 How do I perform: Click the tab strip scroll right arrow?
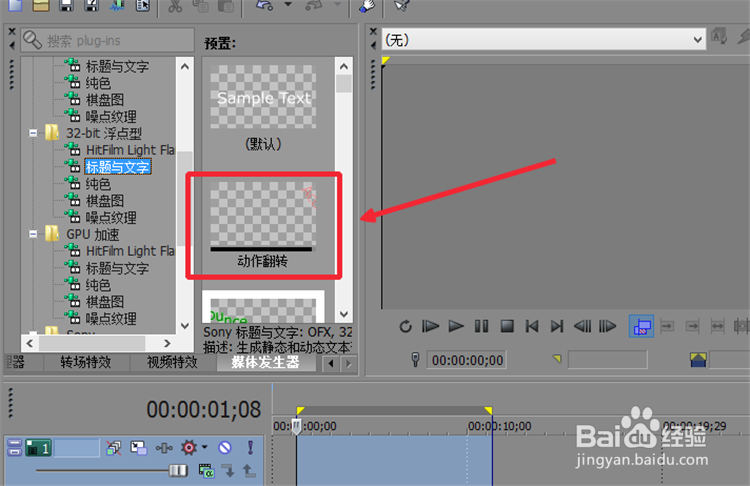(x=349, y=364)
